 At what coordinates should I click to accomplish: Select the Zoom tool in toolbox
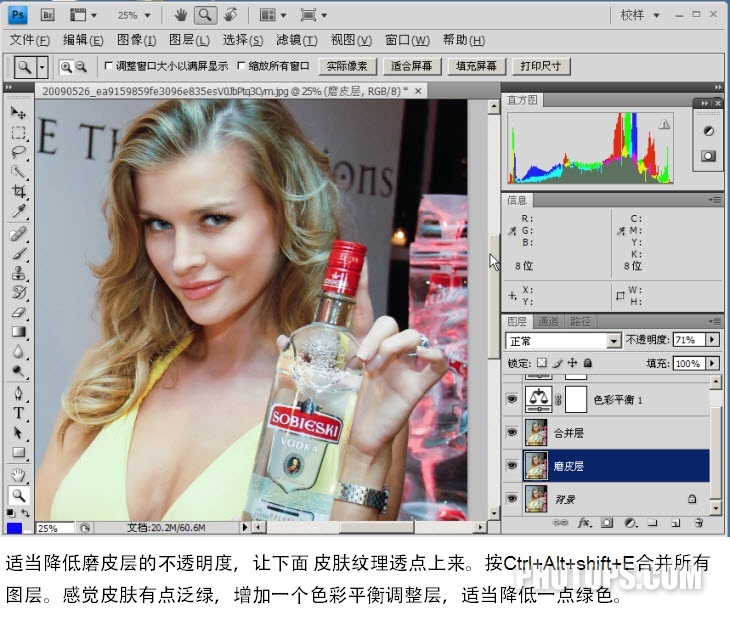point(18,495)
